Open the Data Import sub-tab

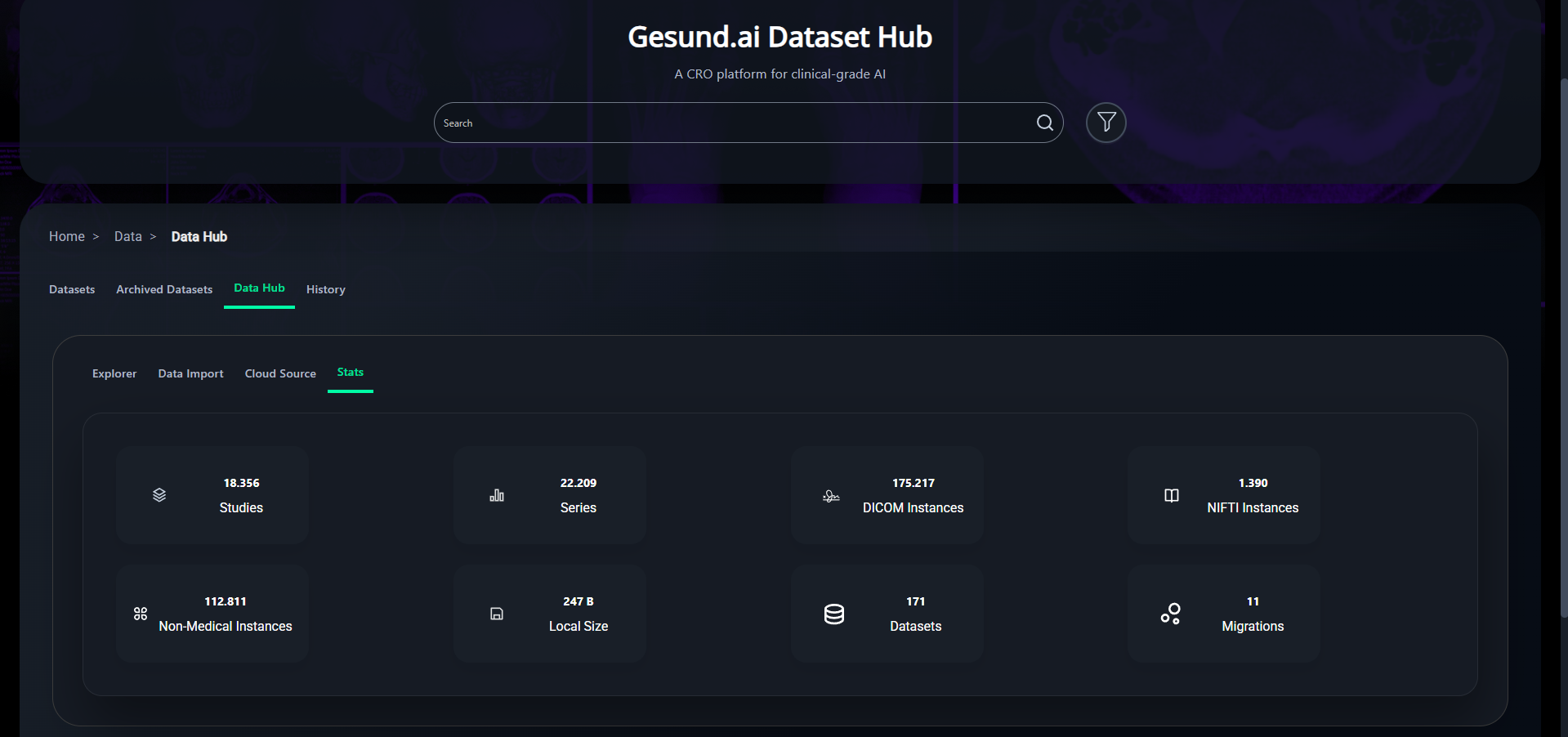pyautogui.click(x=190, y=373)
